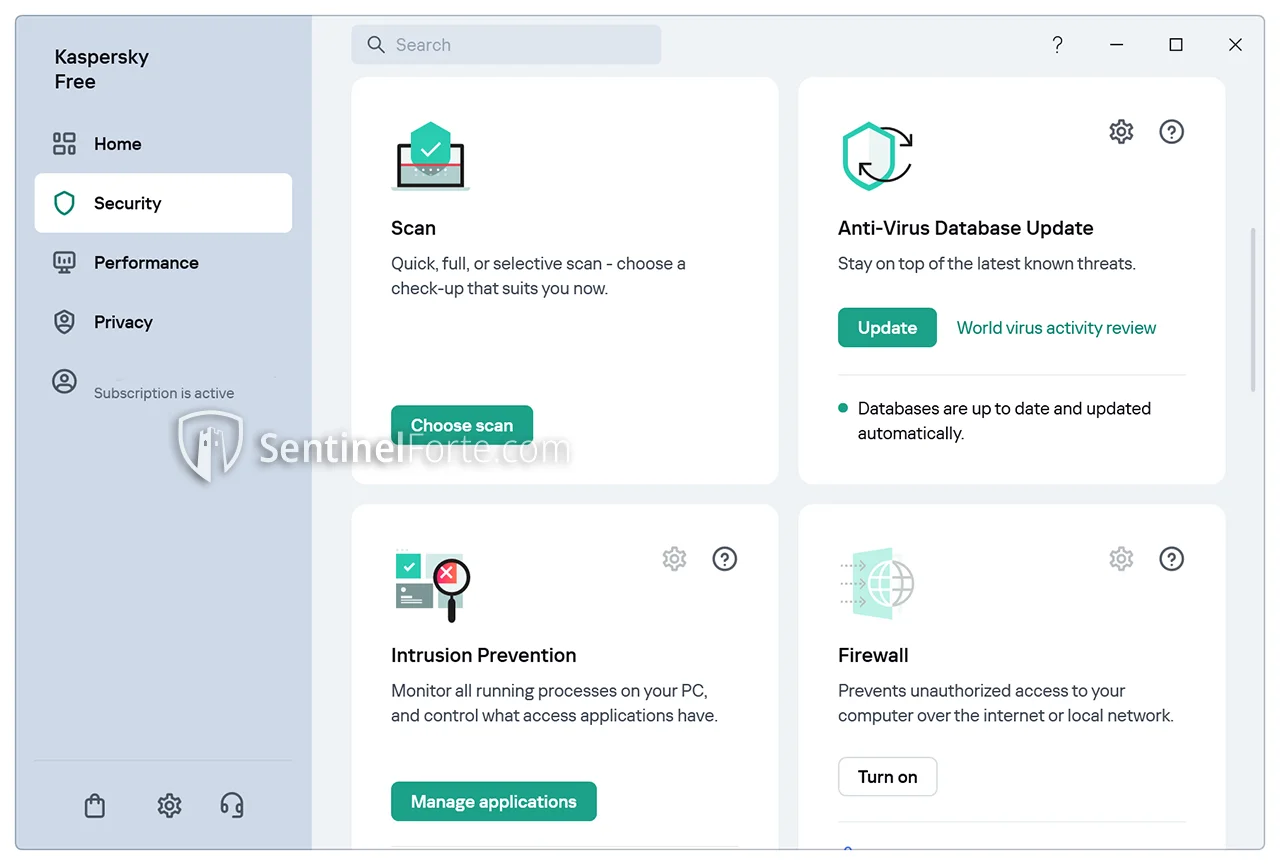Click the vertical scrollbar thumb
The image size is (1280, 865).
(1253, 310)
